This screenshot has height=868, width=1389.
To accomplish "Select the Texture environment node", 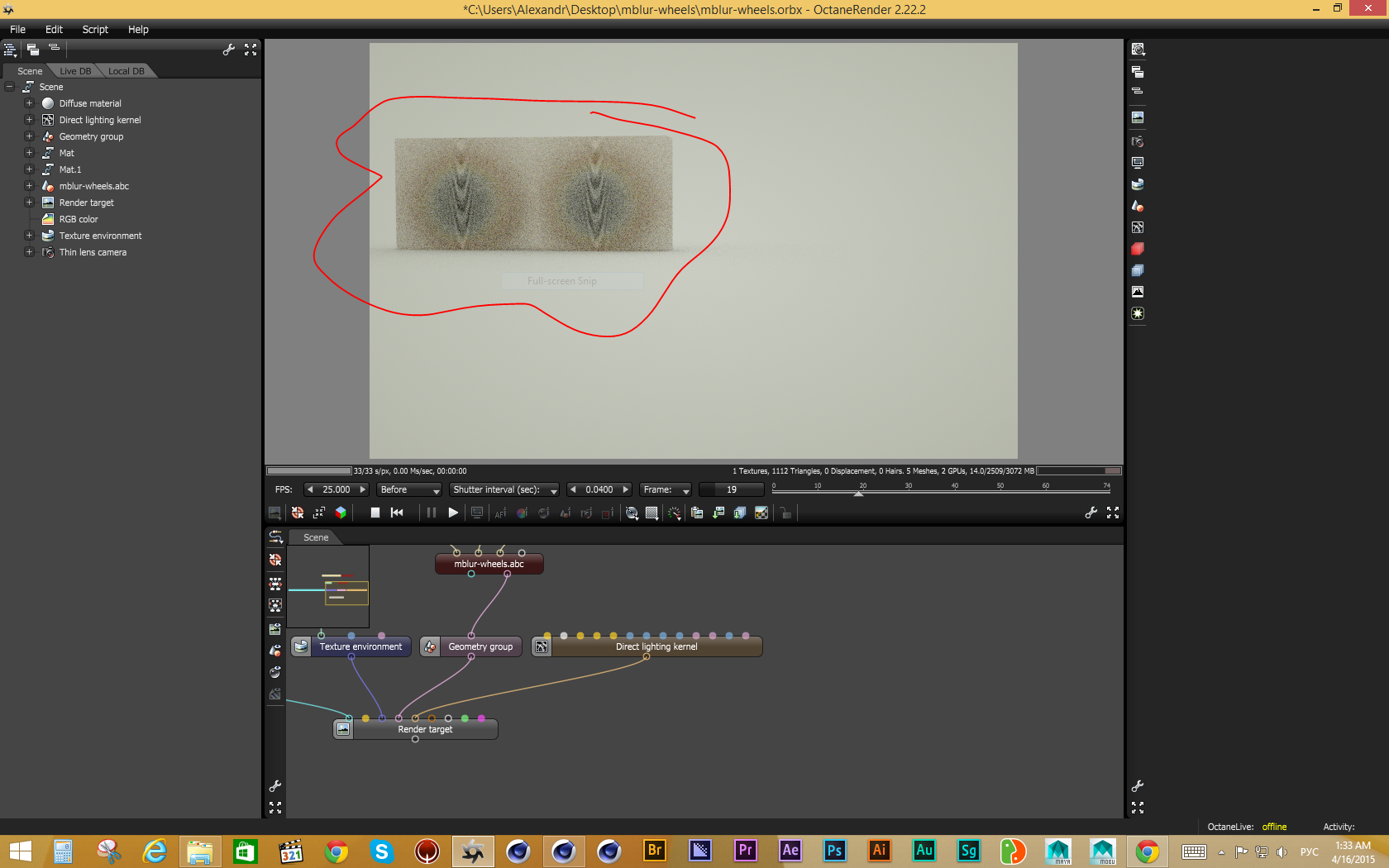I will coord(351,646).
